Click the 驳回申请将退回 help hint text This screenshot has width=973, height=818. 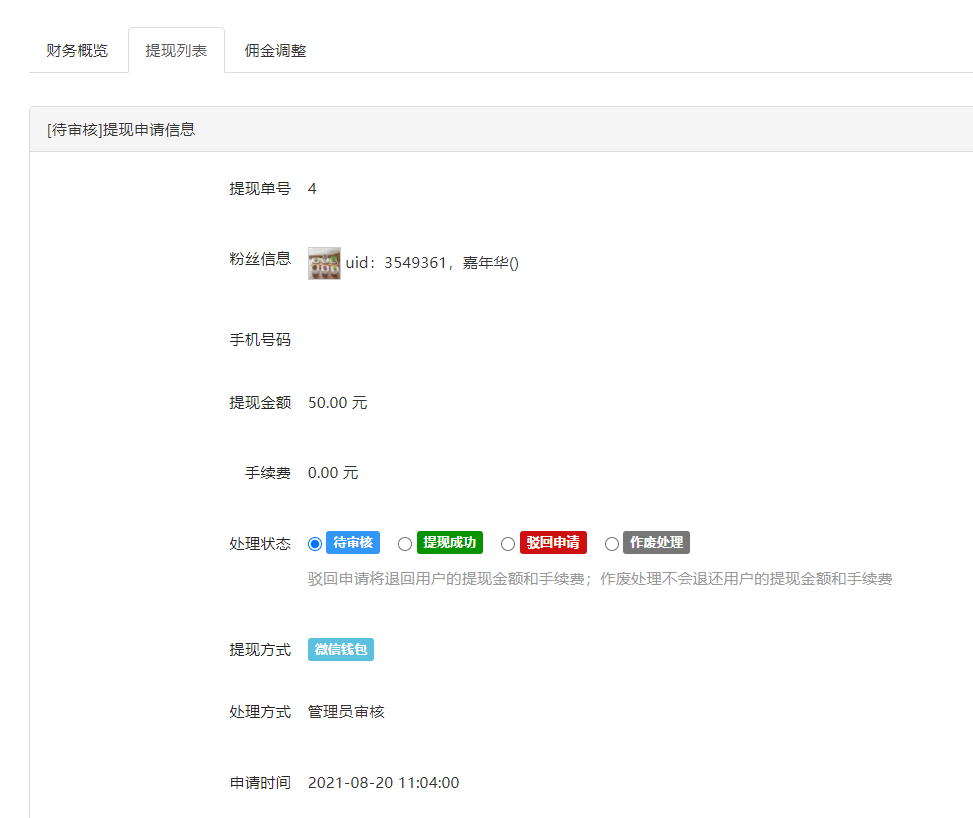(600, 579)
